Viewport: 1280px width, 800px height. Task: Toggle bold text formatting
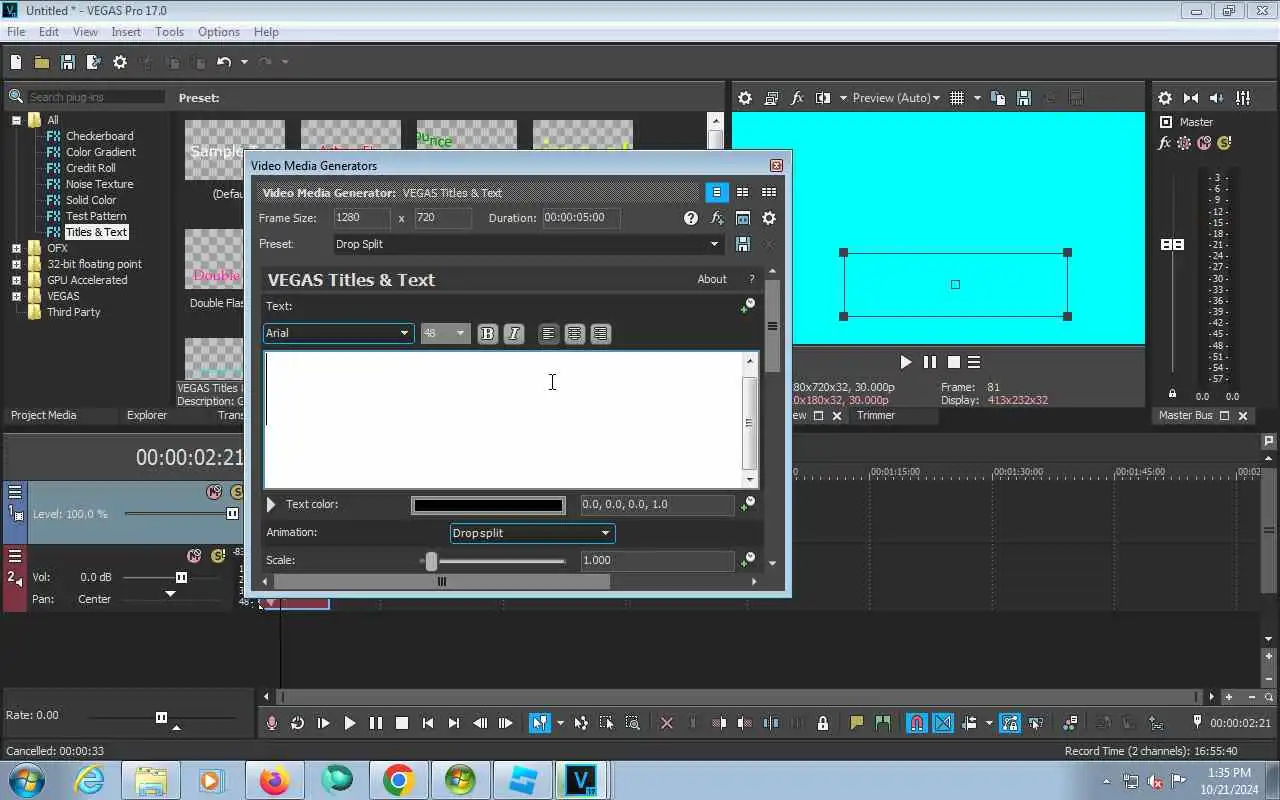pyautogui.click(x=487, y=334)
